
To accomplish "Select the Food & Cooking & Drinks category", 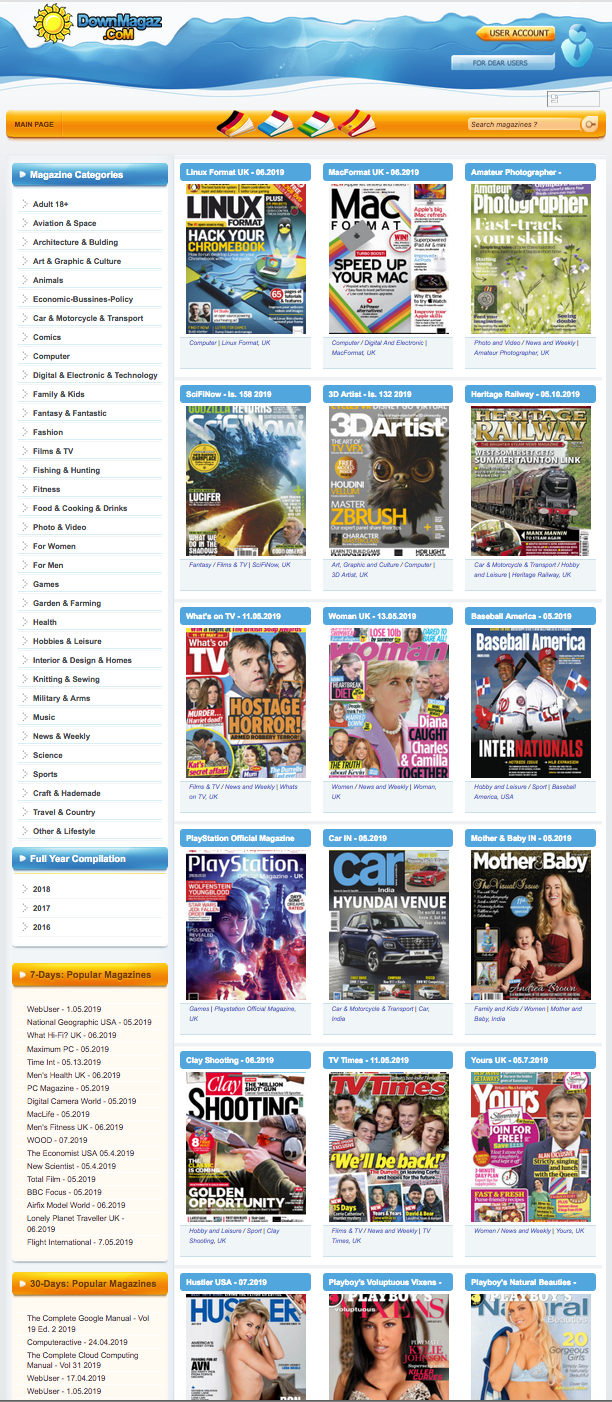I will tap(80, 509).
